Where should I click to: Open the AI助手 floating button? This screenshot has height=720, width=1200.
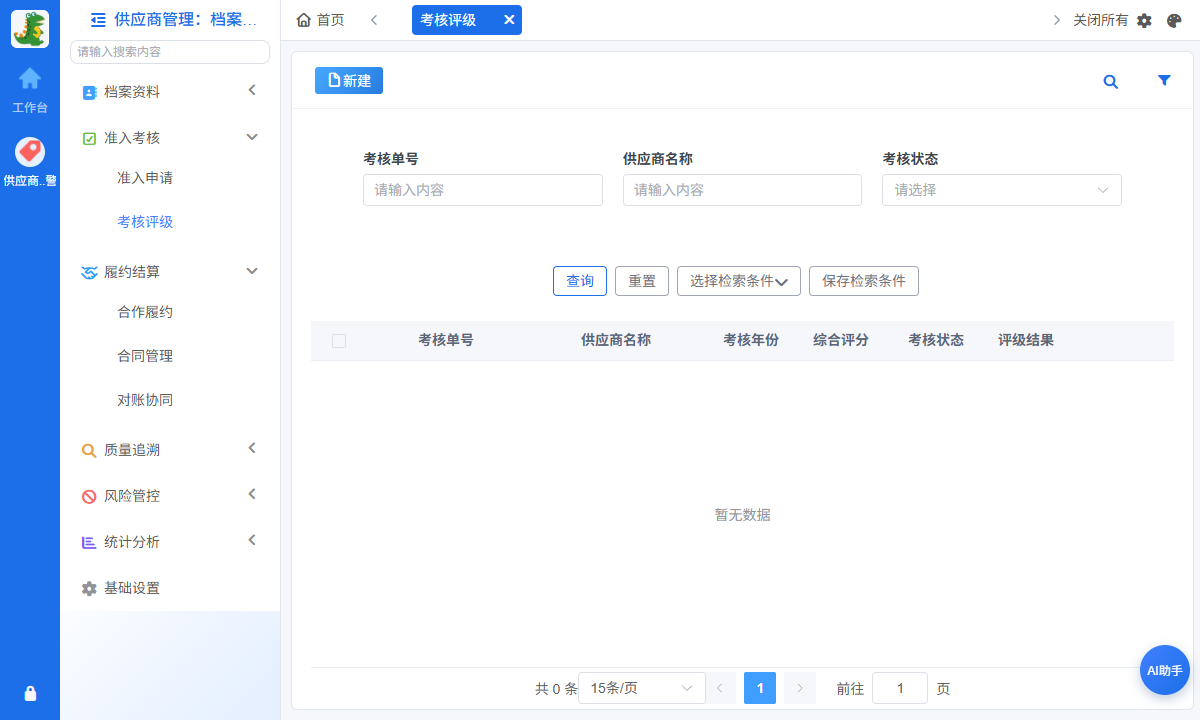click(1165, 670)
